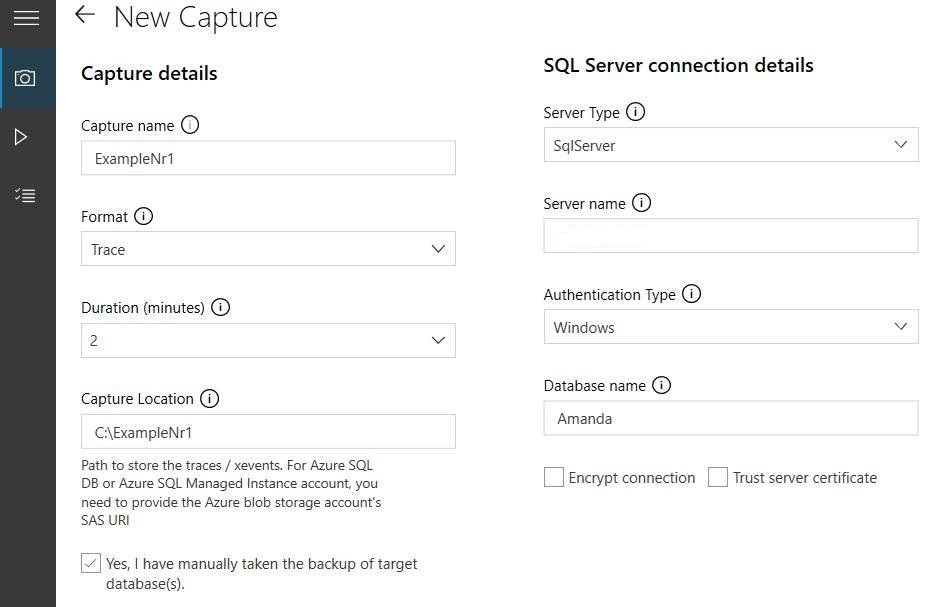This screenshot has height=607, width=952.
Task: Open the hamburger navigation menu
Action: click(27, 17)
